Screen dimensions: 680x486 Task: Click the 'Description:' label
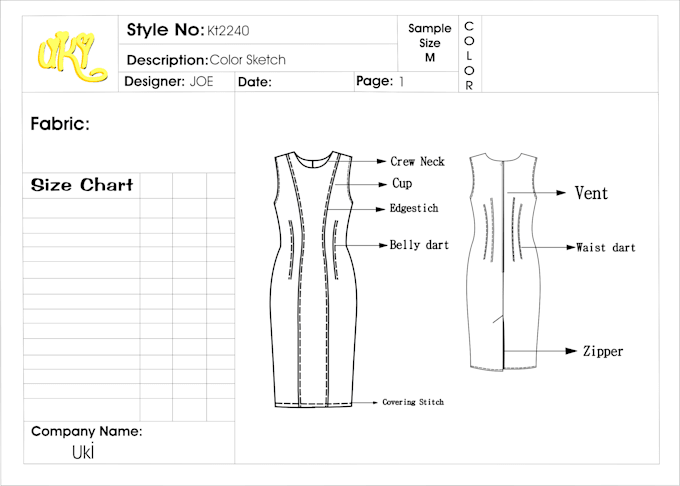[167, 60]
